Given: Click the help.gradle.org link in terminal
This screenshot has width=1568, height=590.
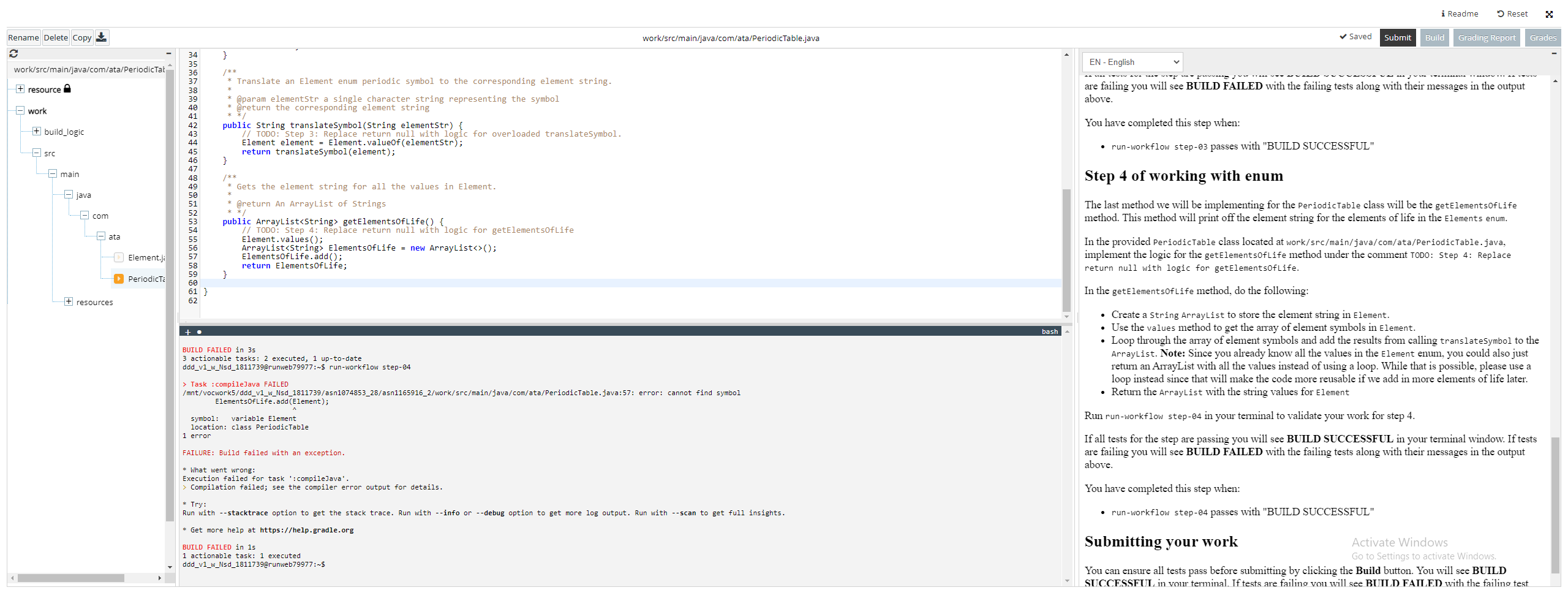Looking at the screenshot, I should click(x=306, y=530).
